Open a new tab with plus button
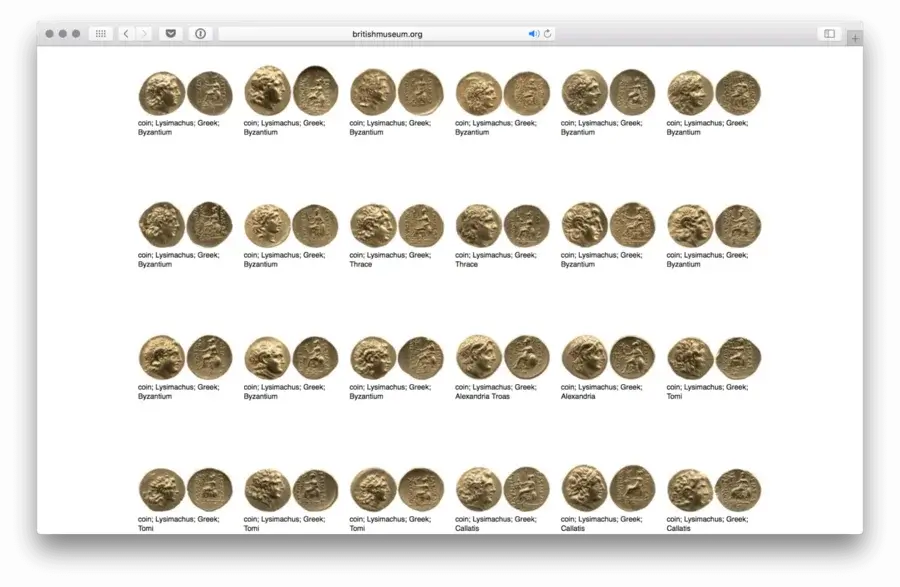The width and height of the screenshot is (900, 587). [x=854, y=38]
